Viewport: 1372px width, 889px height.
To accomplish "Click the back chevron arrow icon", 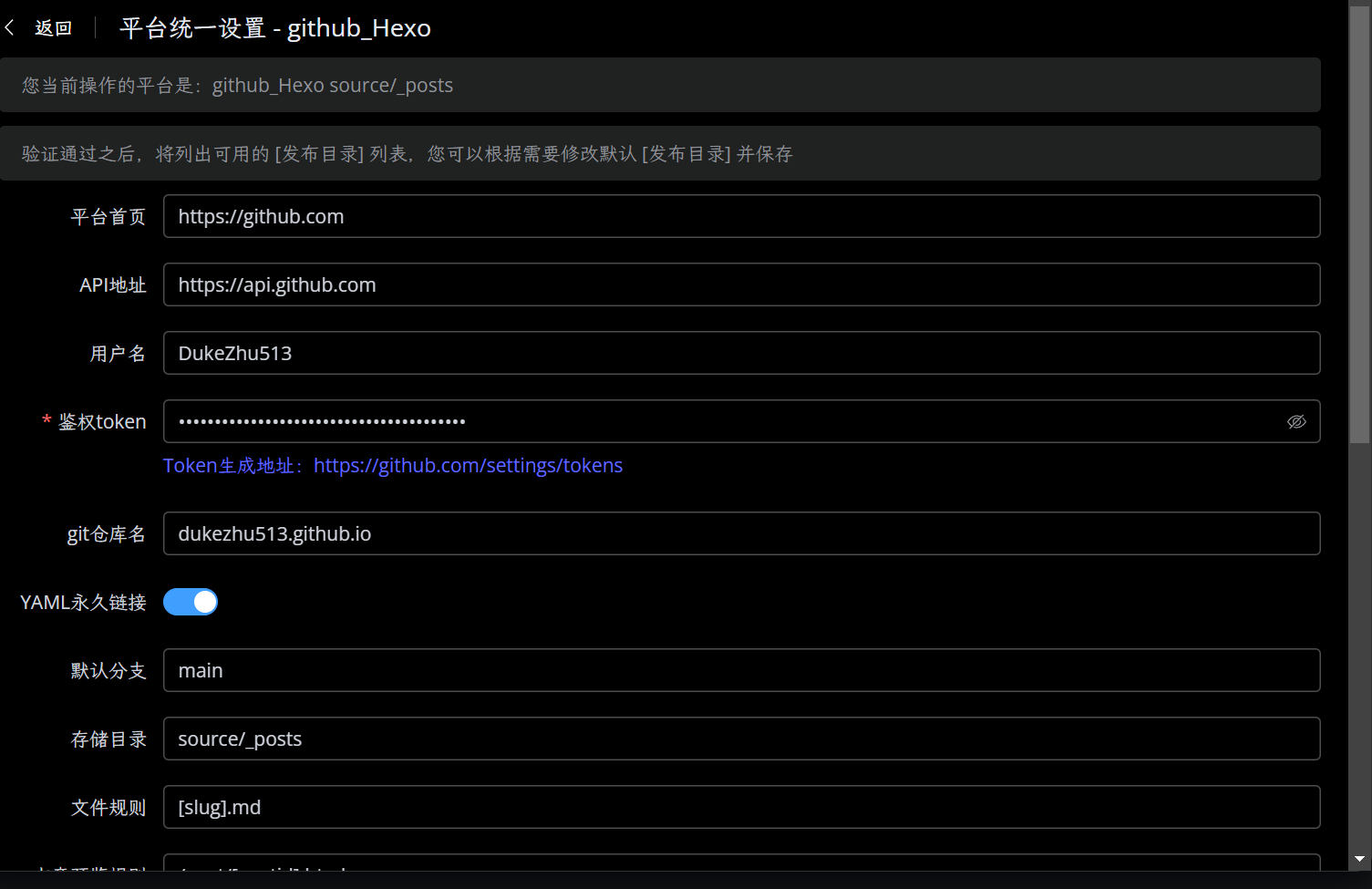I will [x=10, y=28].
